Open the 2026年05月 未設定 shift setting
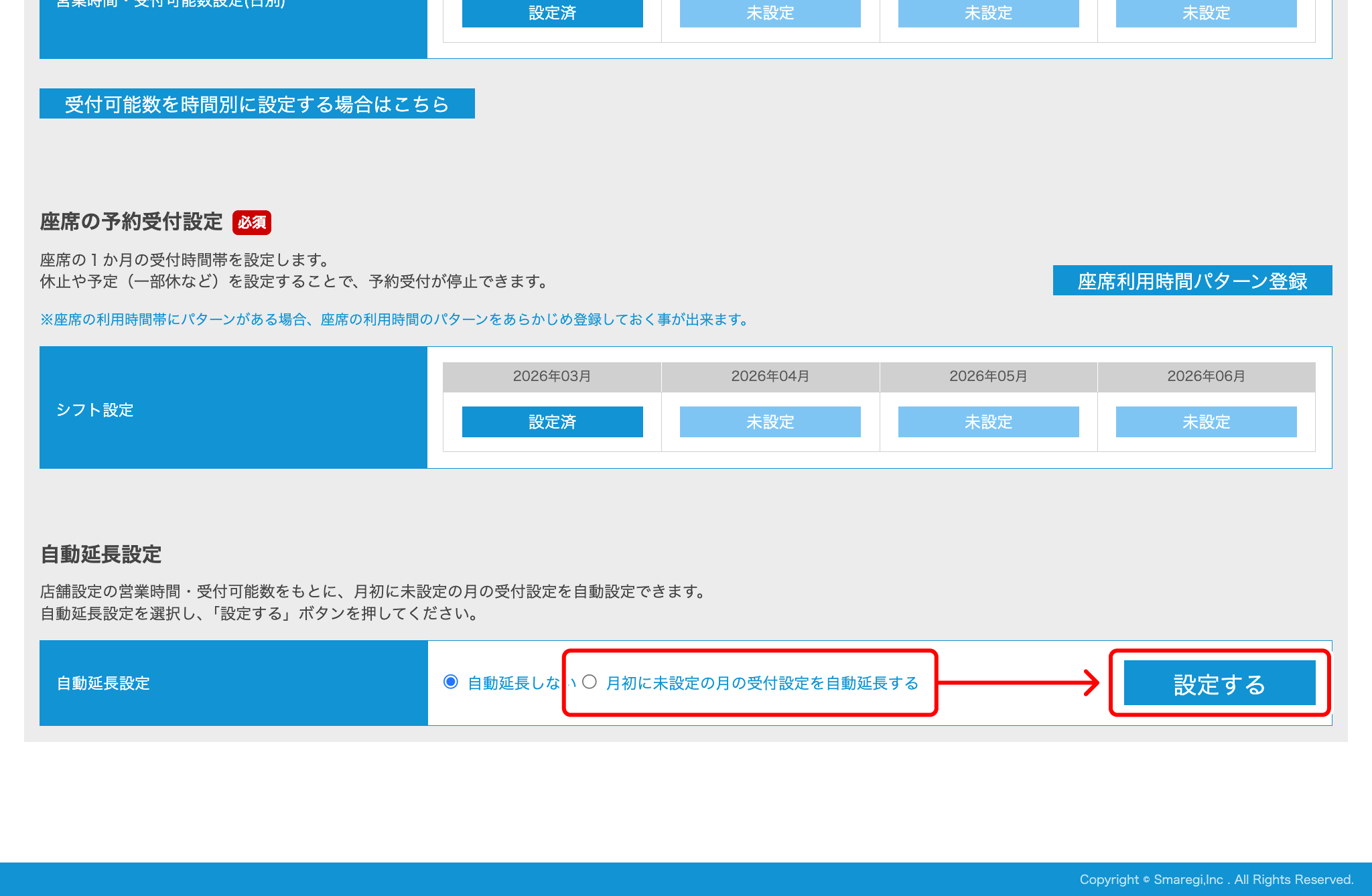 987,422
